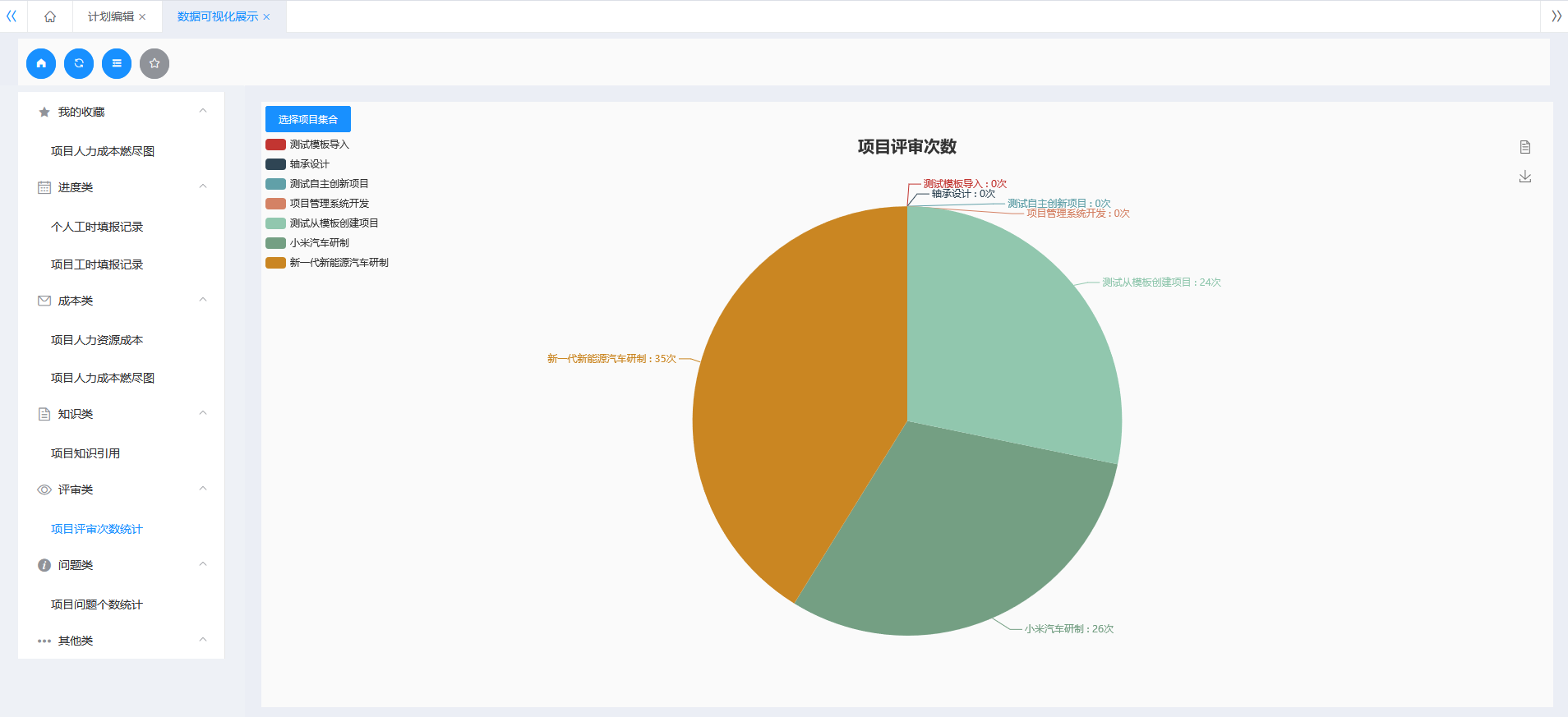Open the blue list menu round button
This screenshot has width=1568, height=717.
coord(117,63)
